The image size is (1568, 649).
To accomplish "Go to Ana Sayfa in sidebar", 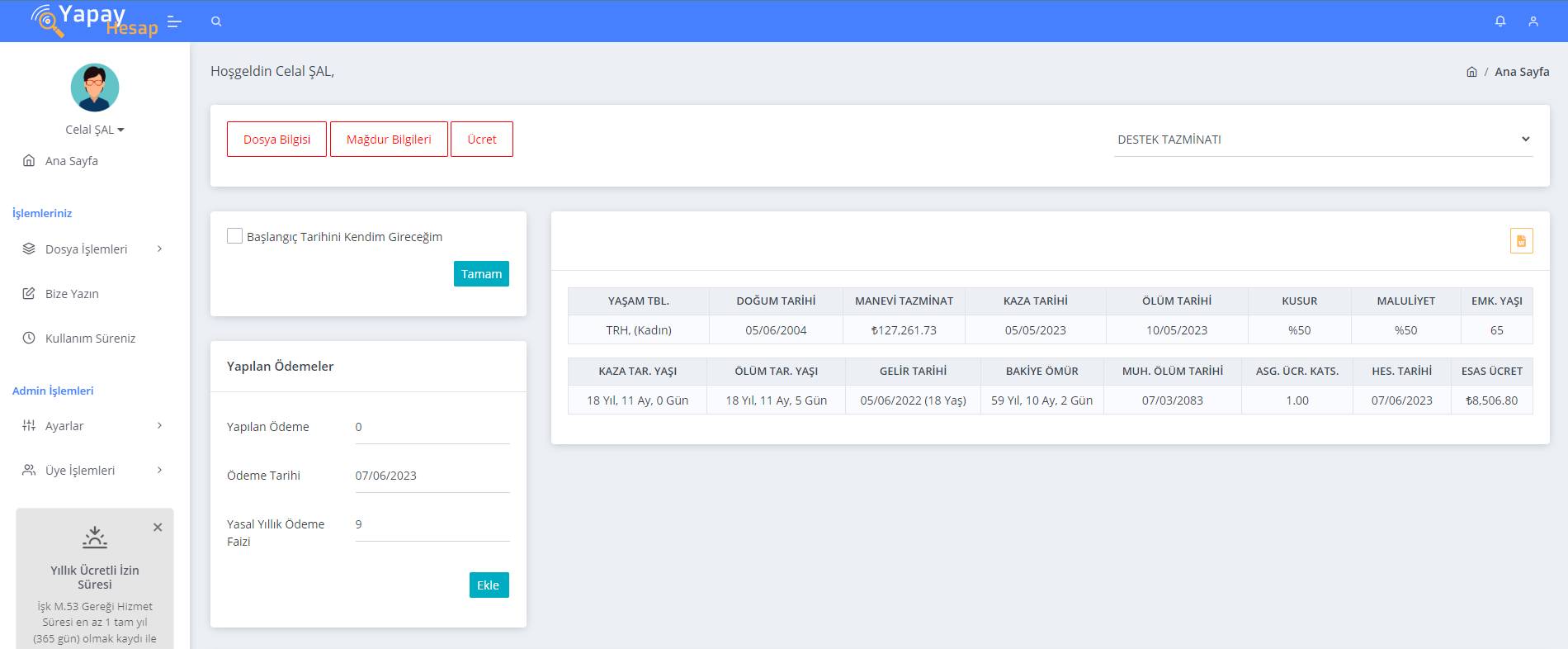I will click(x=71, y=161).
